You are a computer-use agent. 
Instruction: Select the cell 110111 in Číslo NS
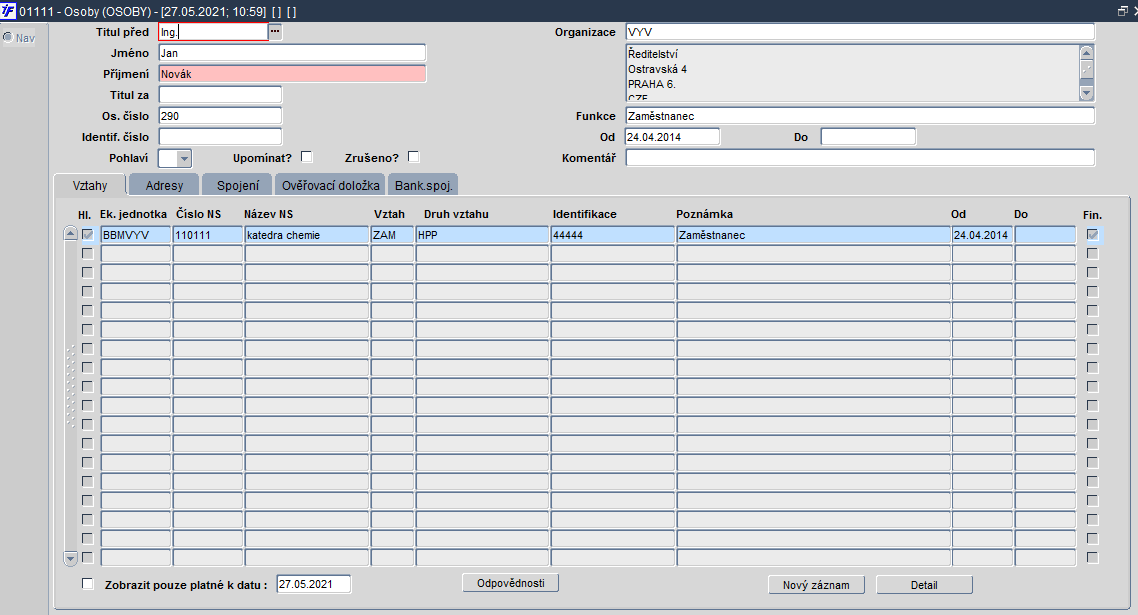208,235
